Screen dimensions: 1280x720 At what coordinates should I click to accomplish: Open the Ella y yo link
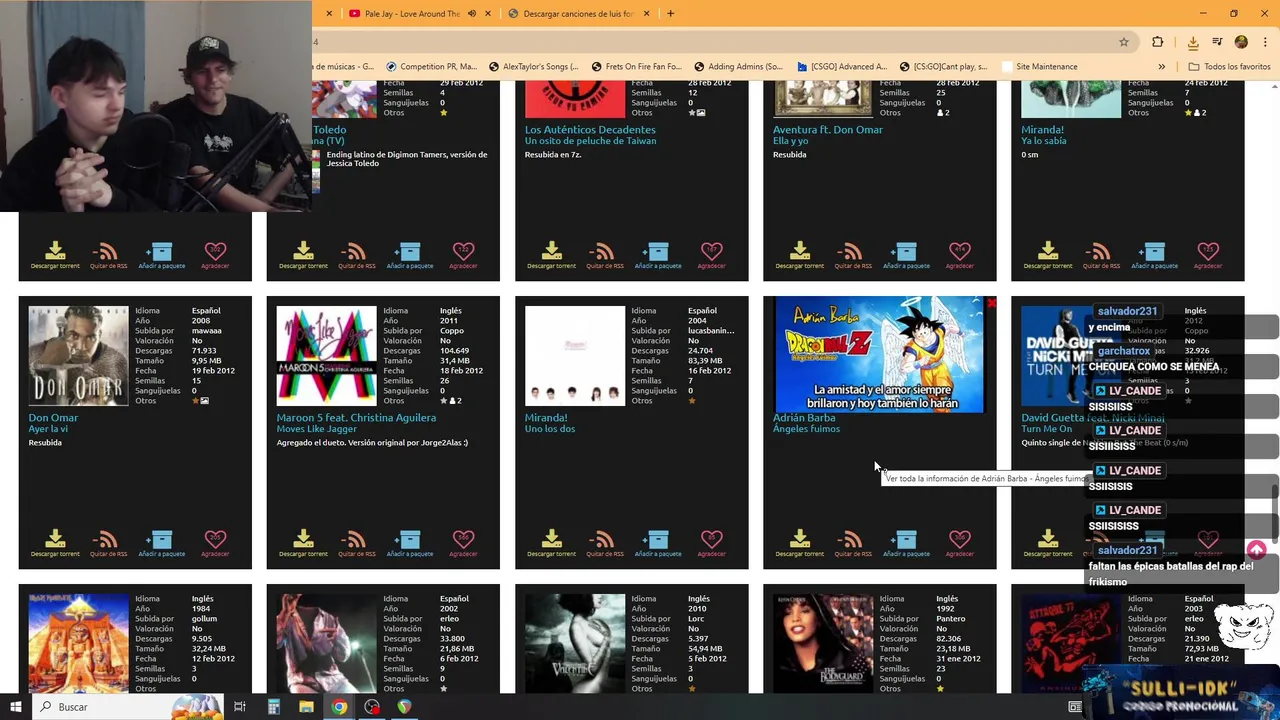pos(791,141)
